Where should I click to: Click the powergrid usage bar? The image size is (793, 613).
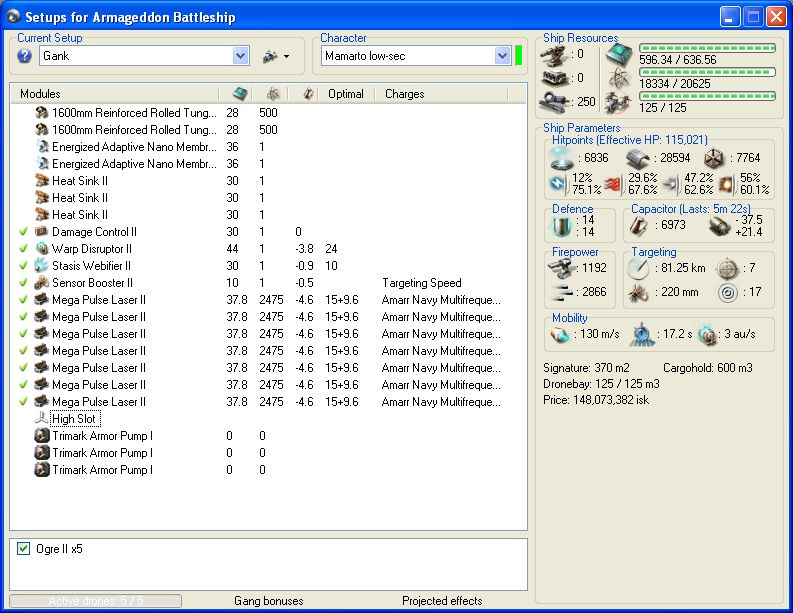pyautogui.click(x=707, y=72)
